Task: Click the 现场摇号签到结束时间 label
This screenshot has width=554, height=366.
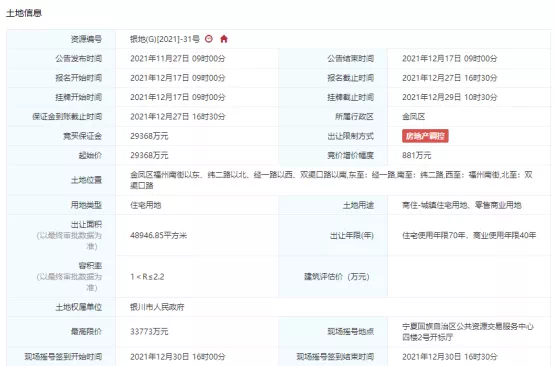Action: [x=335, y=356]
